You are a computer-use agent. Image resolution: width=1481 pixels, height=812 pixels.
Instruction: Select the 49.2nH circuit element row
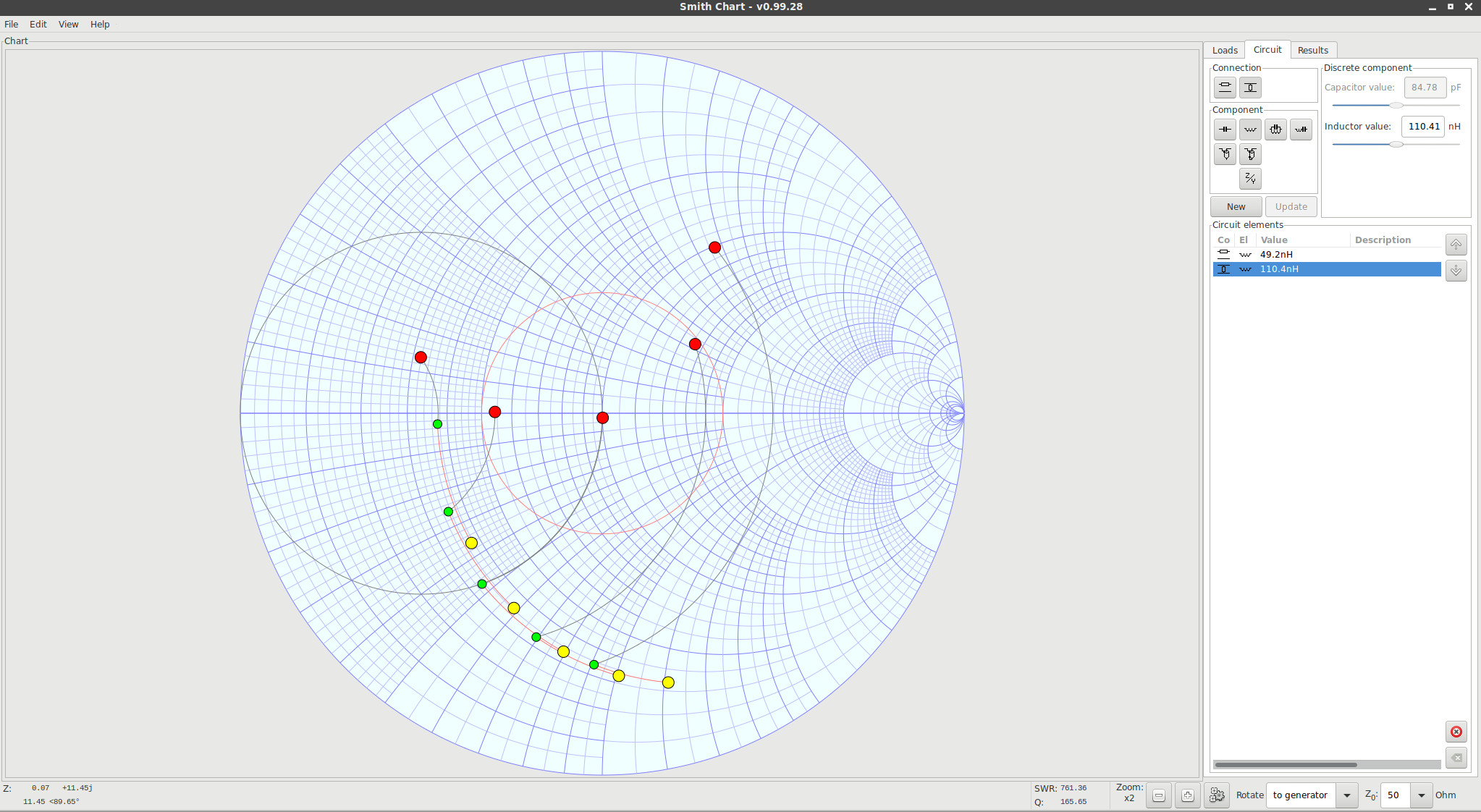[1327, 255]
